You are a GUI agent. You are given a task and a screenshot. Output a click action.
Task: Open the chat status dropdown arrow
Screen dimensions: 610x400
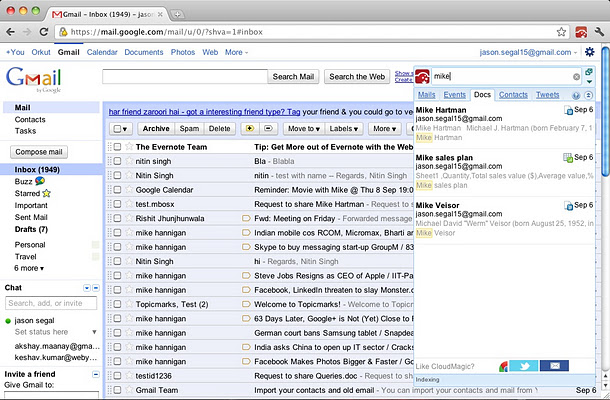click(x=94, y=332)
